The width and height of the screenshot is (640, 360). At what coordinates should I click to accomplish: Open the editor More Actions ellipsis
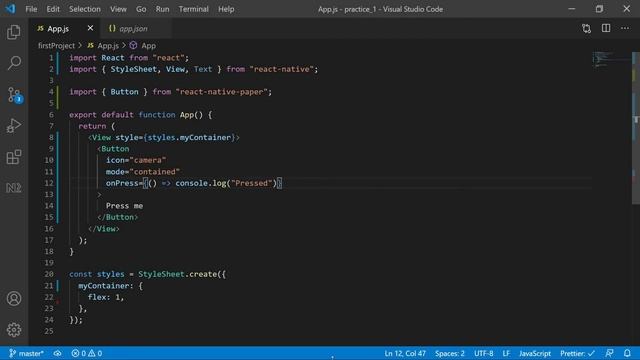pos(625,28)
